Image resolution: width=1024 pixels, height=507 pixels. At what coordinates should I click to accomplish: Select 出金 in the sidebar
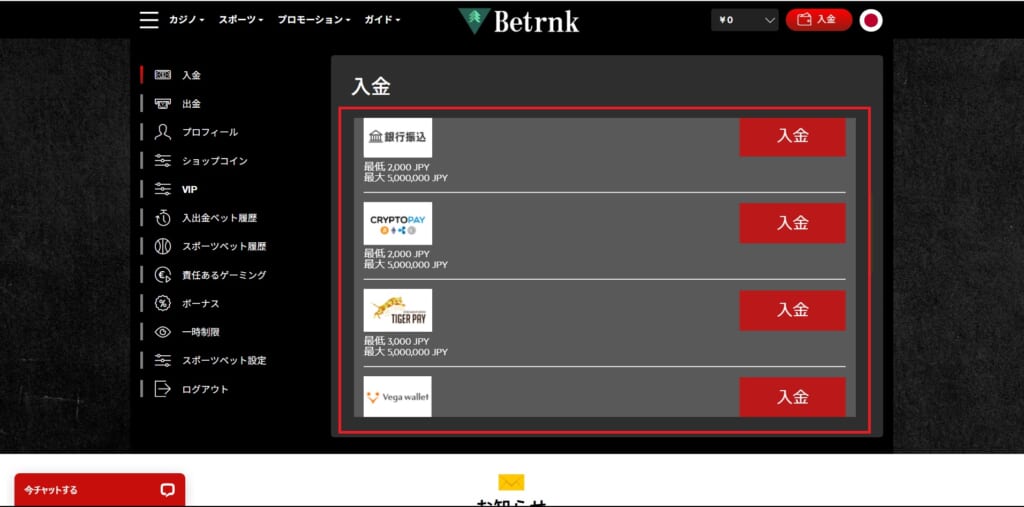191,103
